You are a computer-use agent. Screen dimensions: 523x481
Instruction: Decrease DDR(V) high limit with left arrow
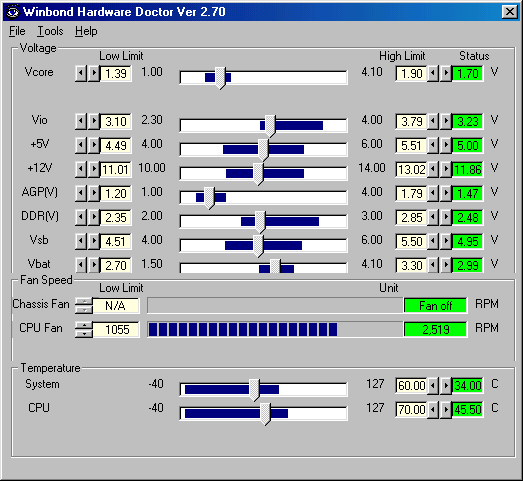coord(433,217)
